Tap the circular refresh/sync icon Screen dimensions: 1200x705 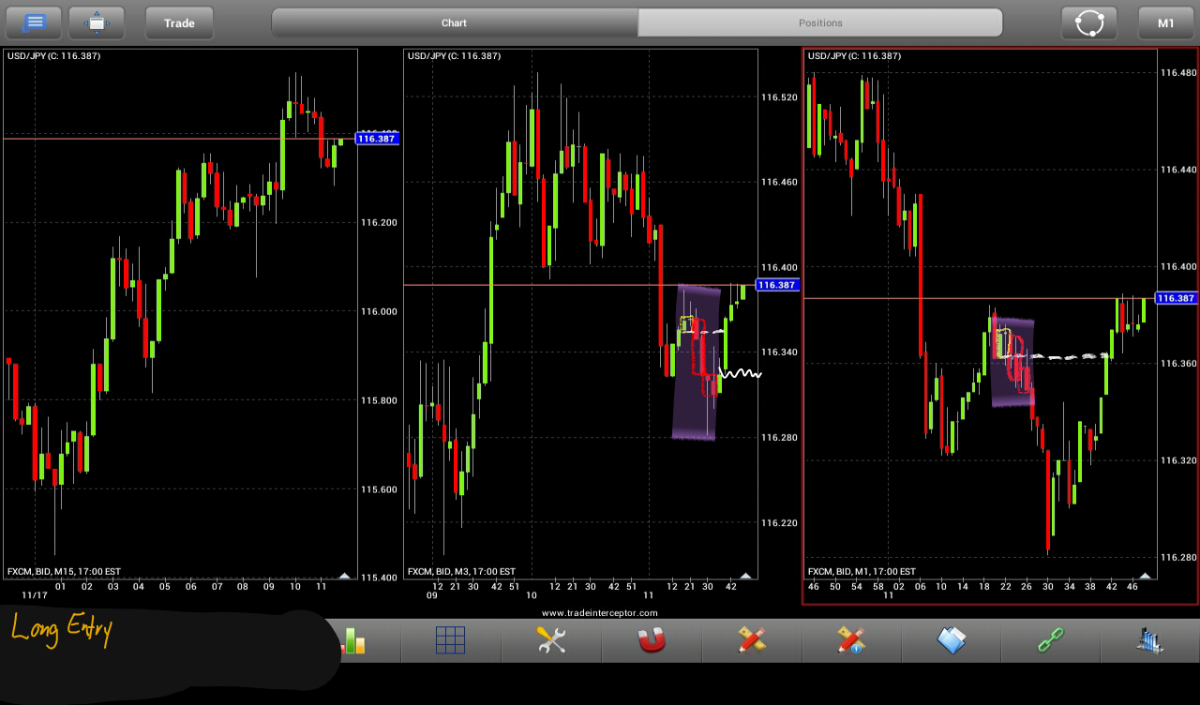(1089, 22)
